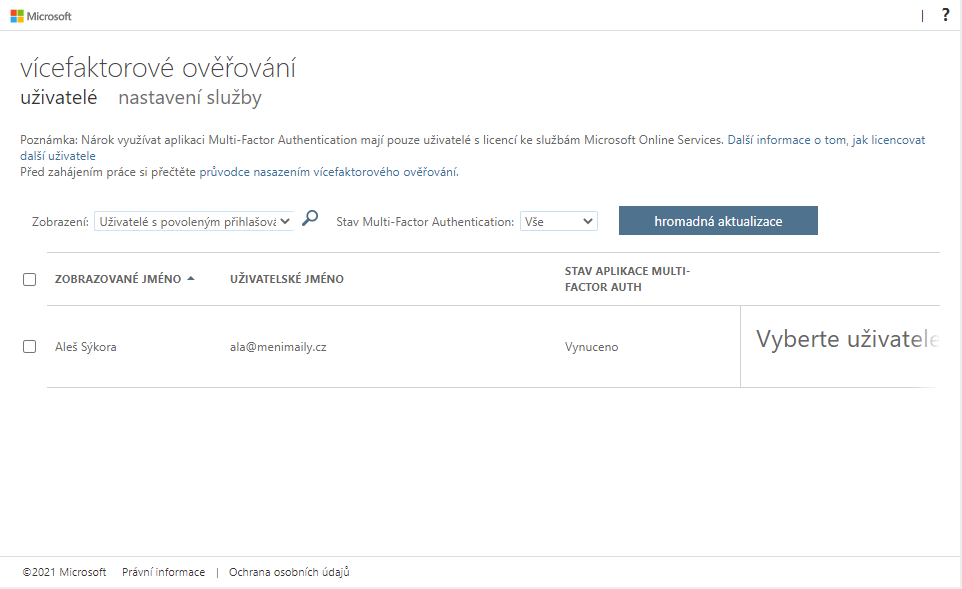This screenshot has height=589, width=962.
Task: Click the Vyberte uživatele panel heading
Action: pyautogui.click(x=847, y=339)
